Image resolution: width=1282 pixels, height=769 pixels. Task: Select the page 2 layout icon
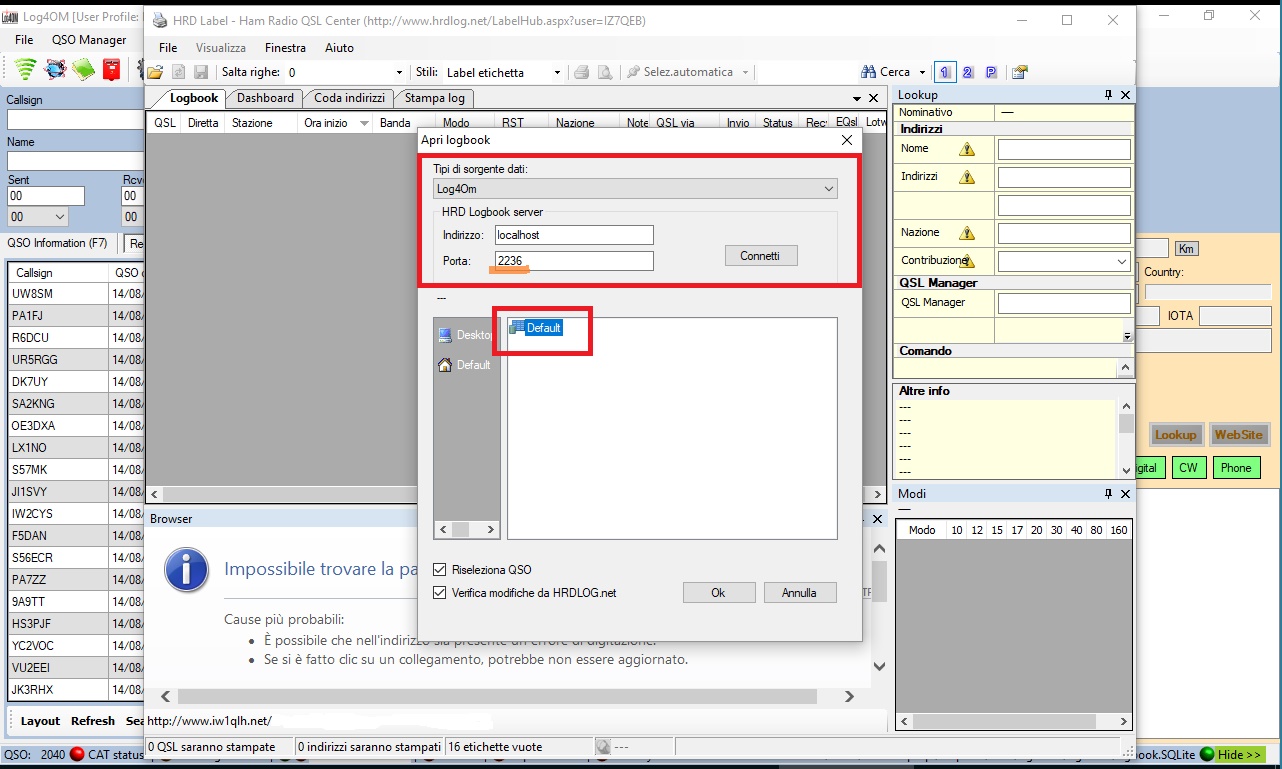point(968,72)
